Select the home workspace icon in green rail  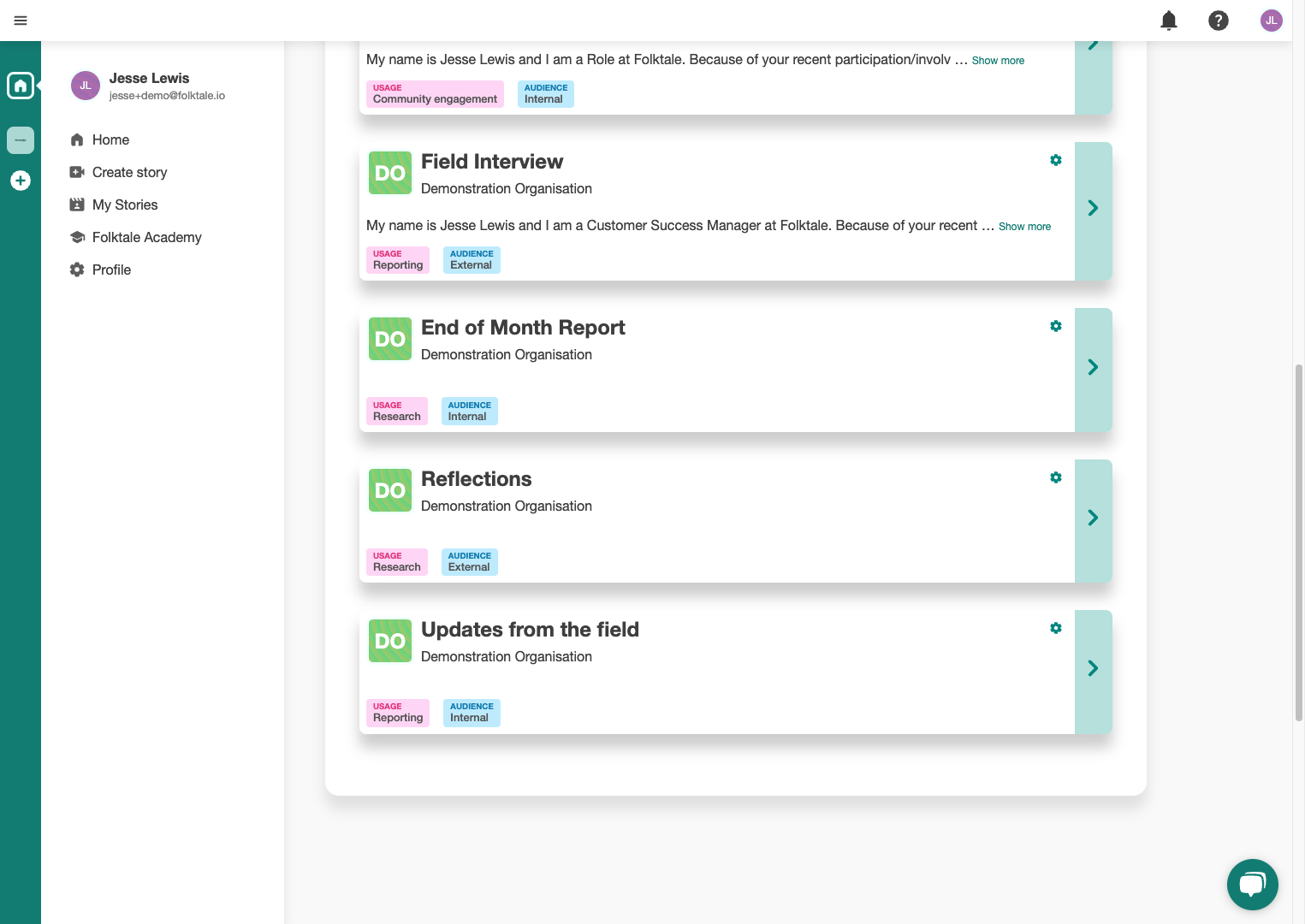pyautogui.click(x=21, y=86)
